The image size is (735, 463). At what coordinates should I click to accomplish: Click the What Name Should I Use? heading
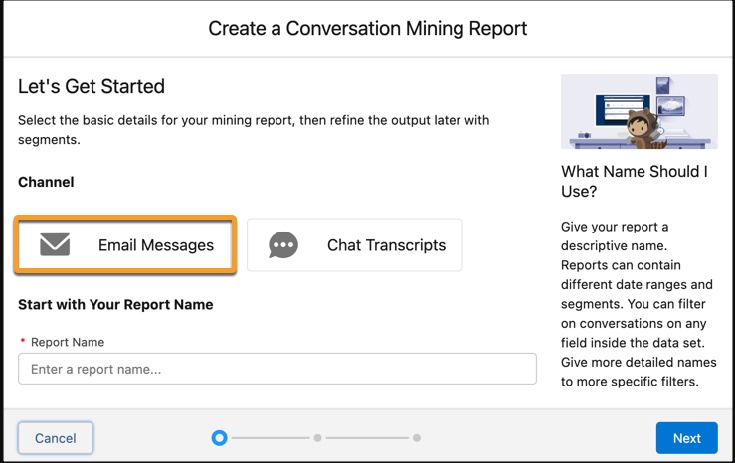tap(634, 181)
